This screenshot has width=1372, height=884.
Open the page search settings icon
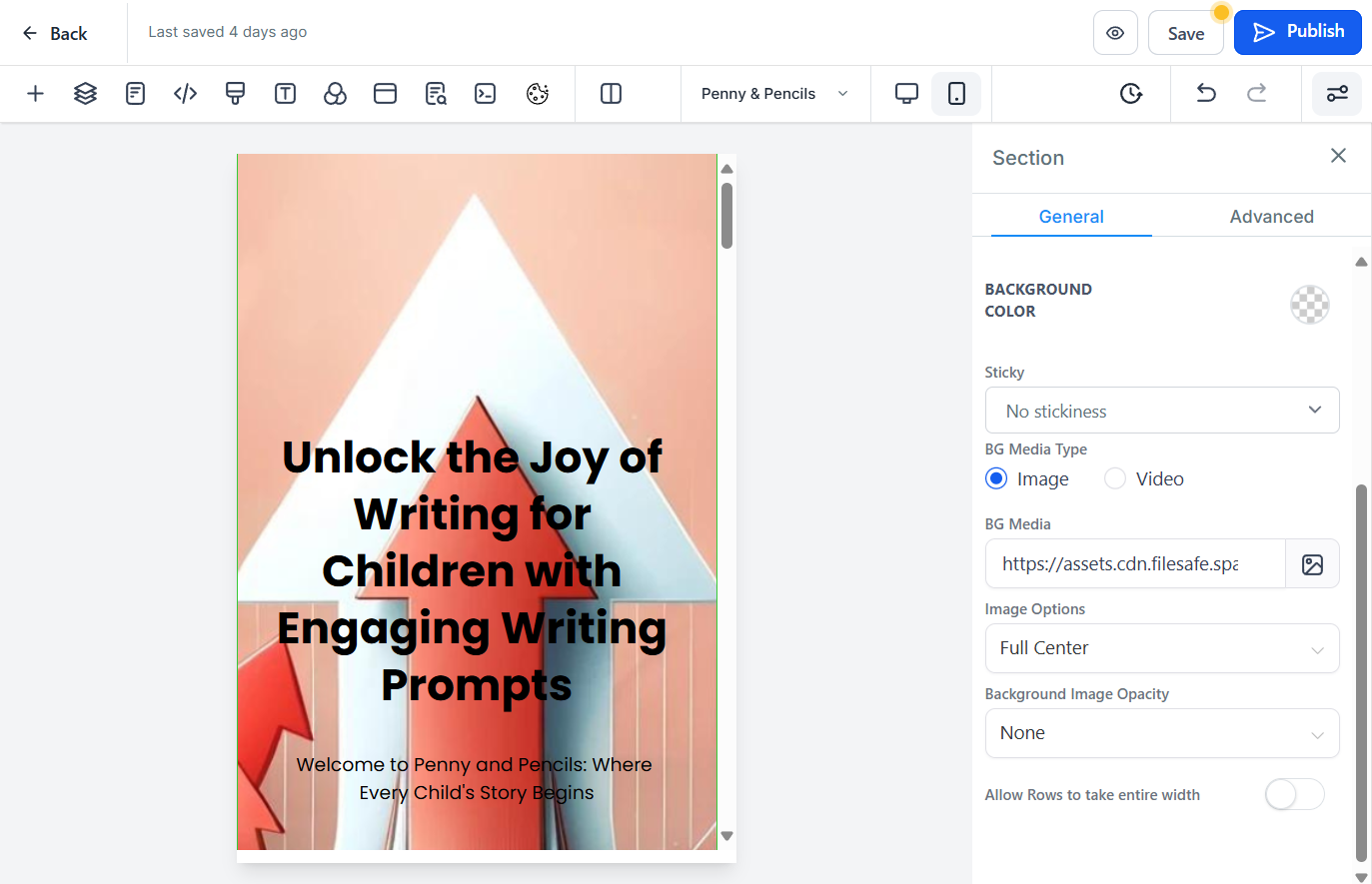435,94
